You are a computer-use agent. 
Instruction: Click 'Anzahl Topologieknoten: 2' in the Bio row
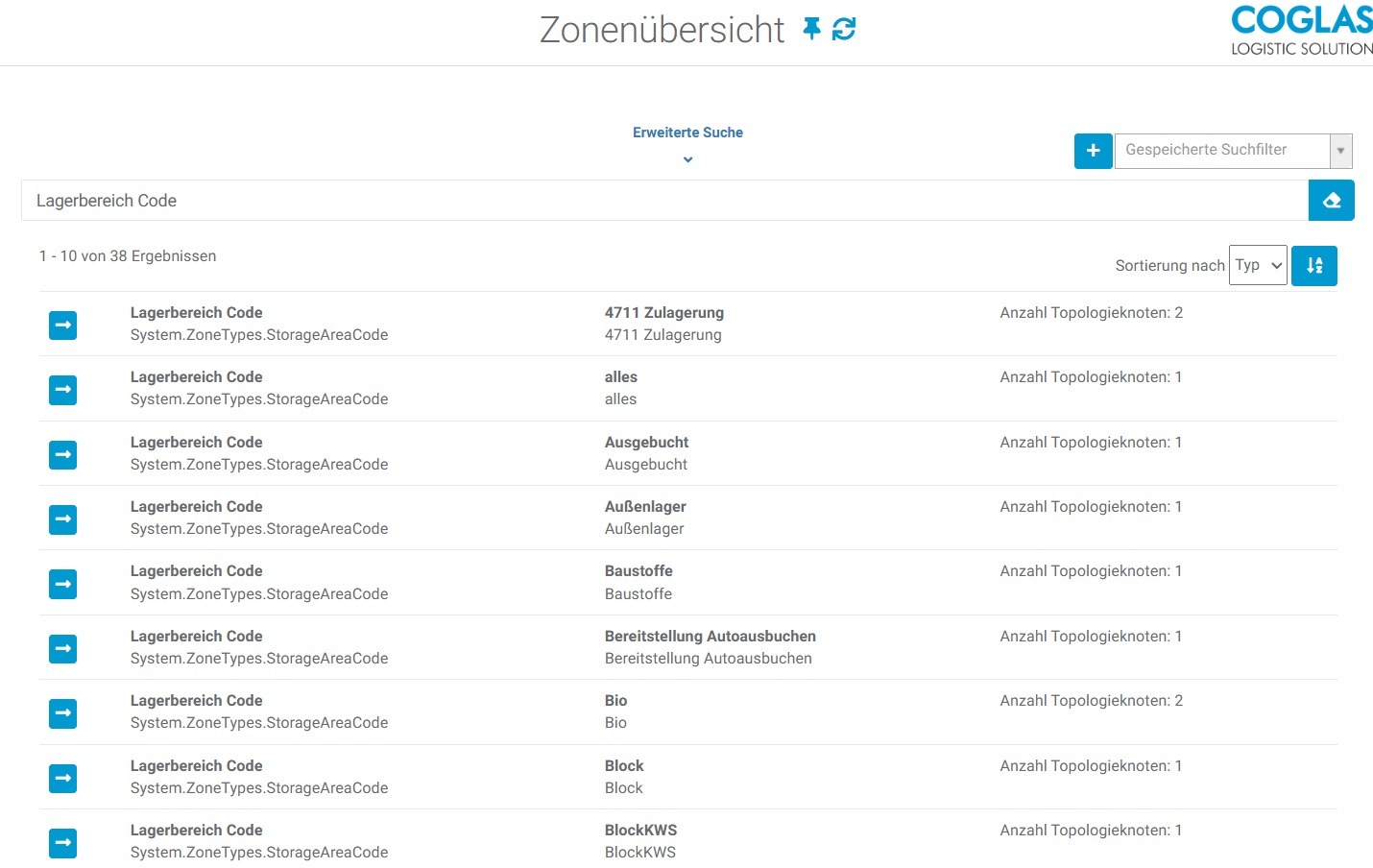click(x=1092, y=701)
